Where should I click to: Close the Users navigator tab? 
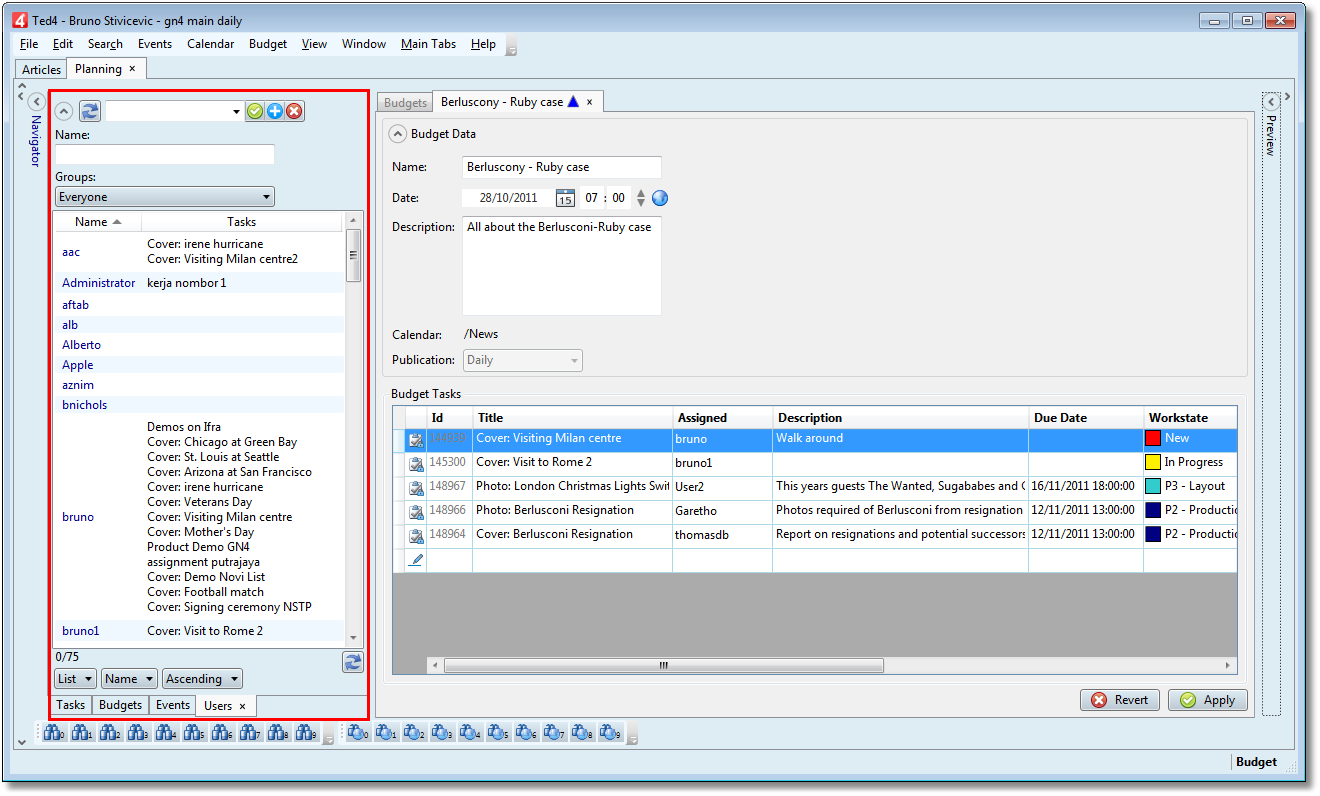tap(242, 706)
